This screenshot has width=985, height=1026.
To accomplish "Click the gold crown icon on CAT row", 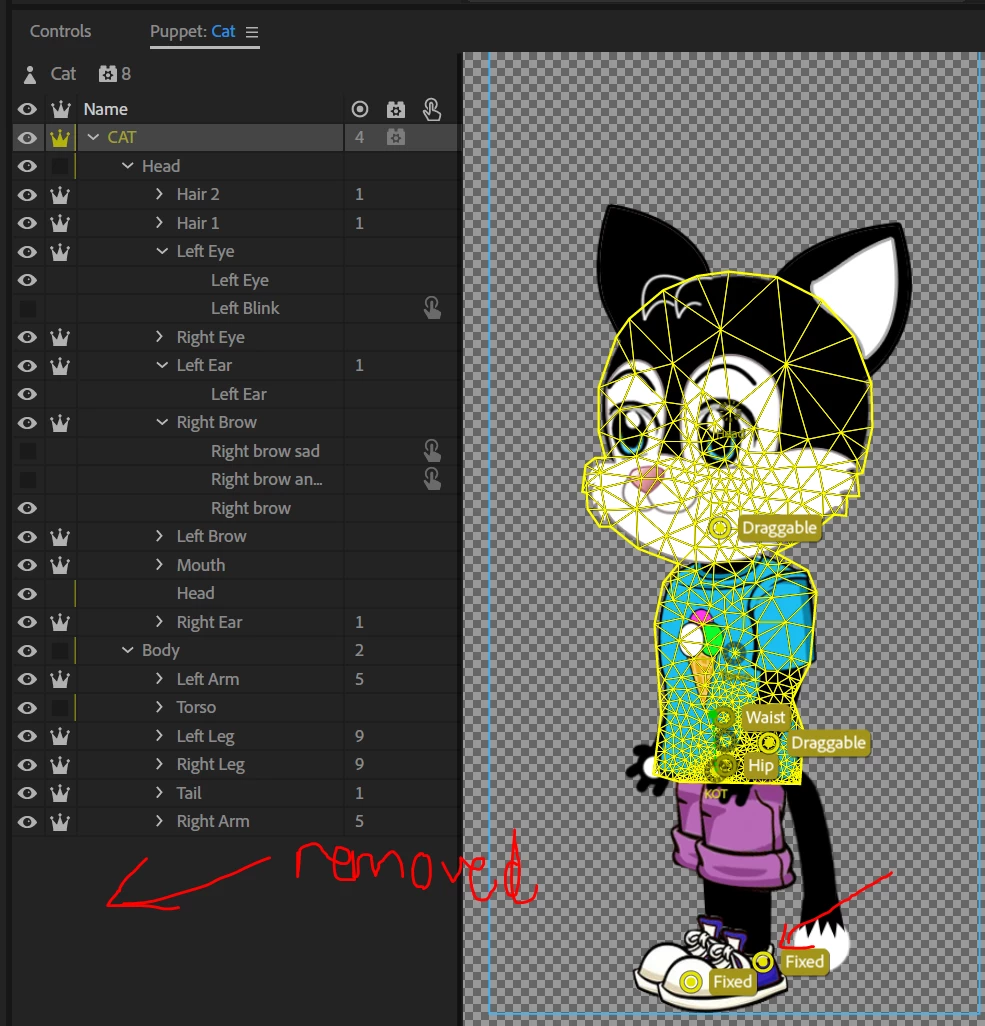I will tap(60, 138).
